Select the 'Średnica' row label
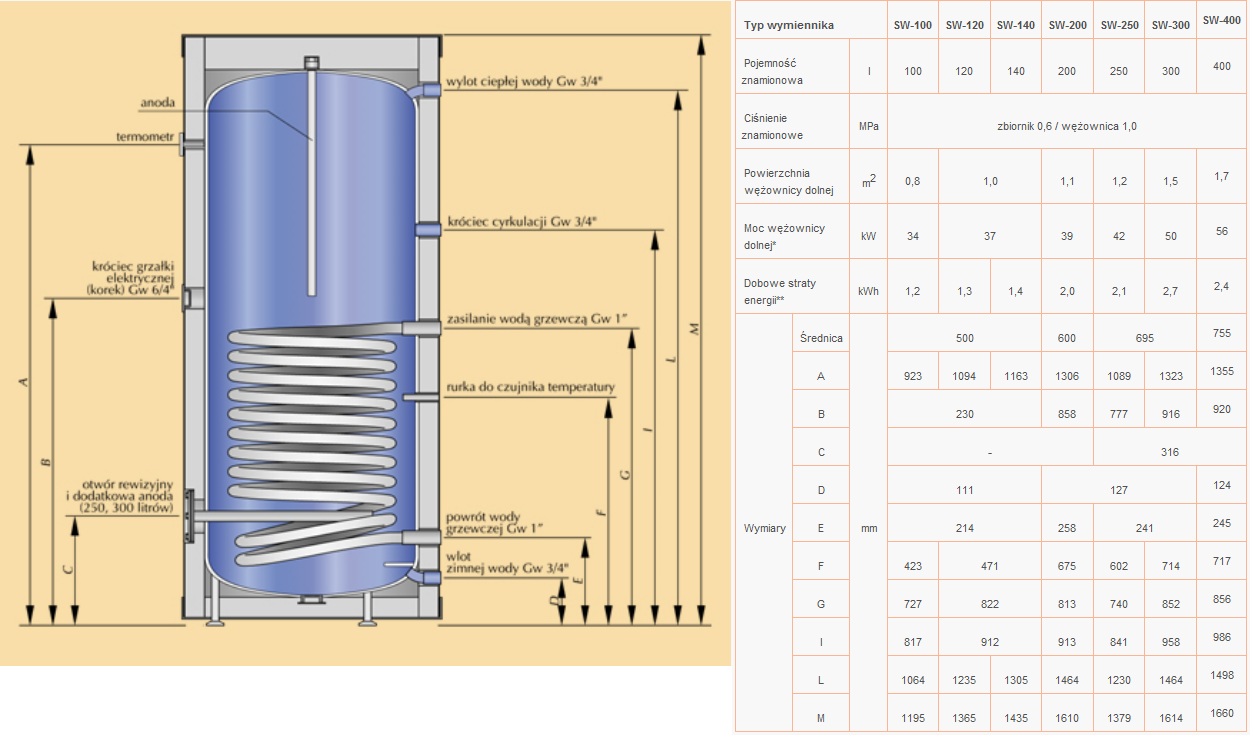The image size is (1260, 740). 822,338
